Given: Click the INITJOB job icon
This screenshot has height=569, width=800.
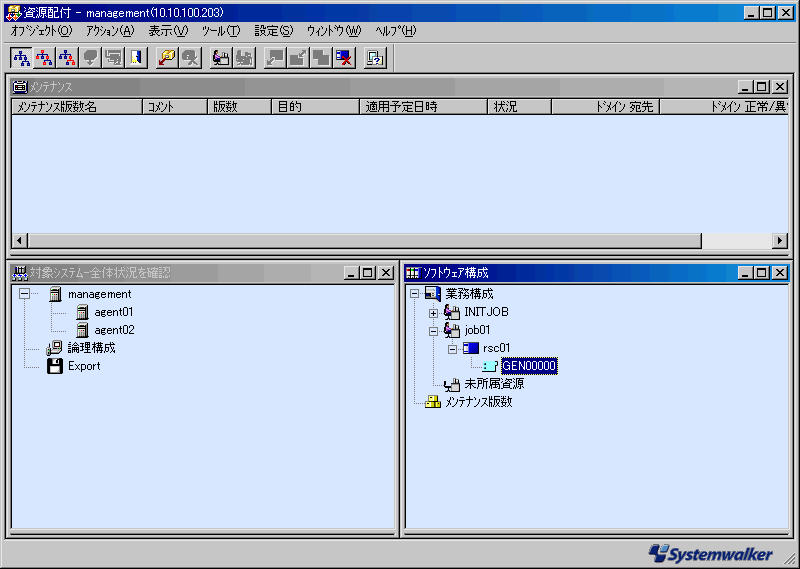Looking at the screenshot, I should [451, 312].
